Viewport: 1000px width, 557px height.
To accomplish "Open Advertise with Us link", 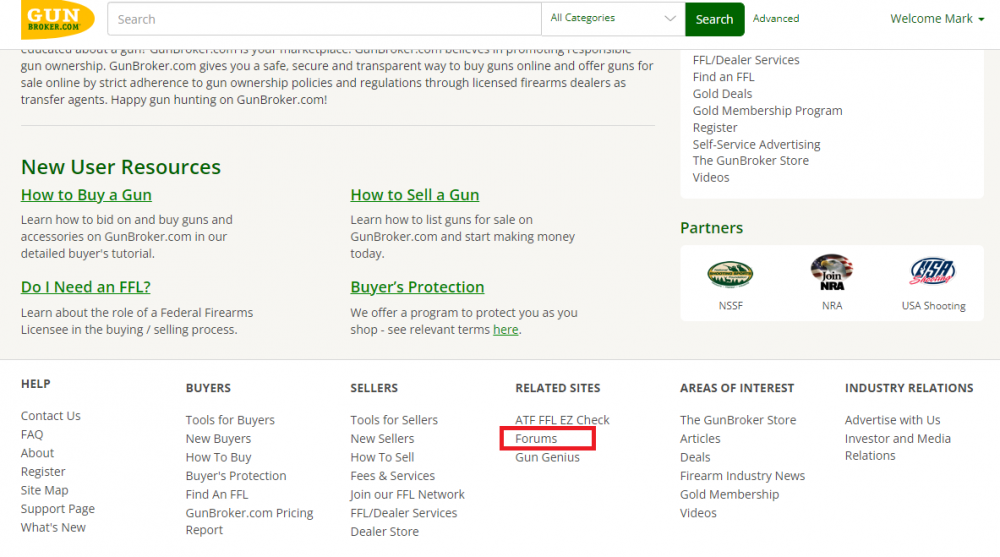I will coord(892,420).
